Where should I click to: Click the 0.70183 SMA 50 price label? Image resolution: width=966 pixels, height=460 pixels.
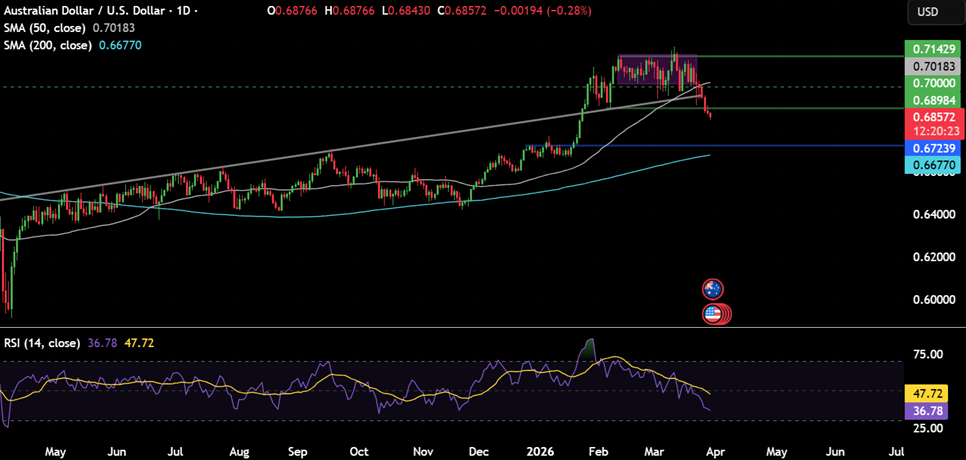pos(932,66)
